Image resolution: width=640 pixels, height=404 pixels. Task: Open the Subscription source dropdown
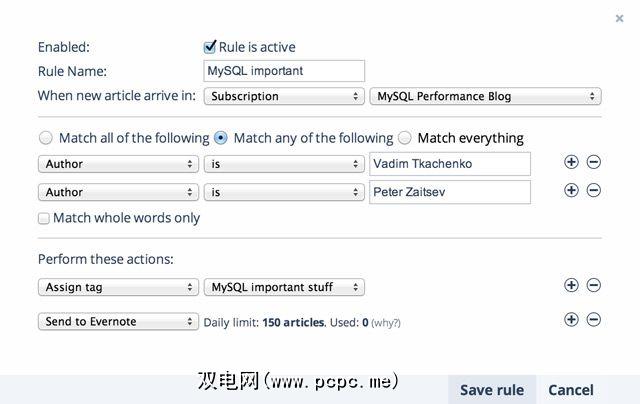click(283, 96)
